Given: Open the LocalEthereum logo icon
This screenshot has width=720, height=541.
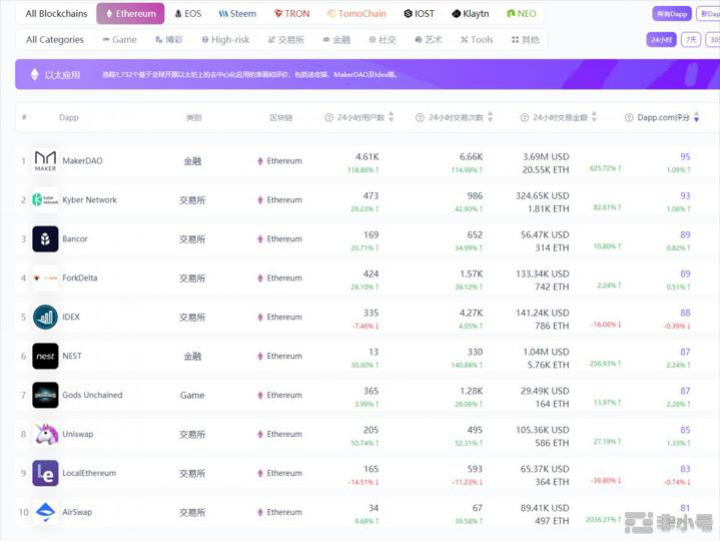Looking at the screenshot, I should 45,473.
